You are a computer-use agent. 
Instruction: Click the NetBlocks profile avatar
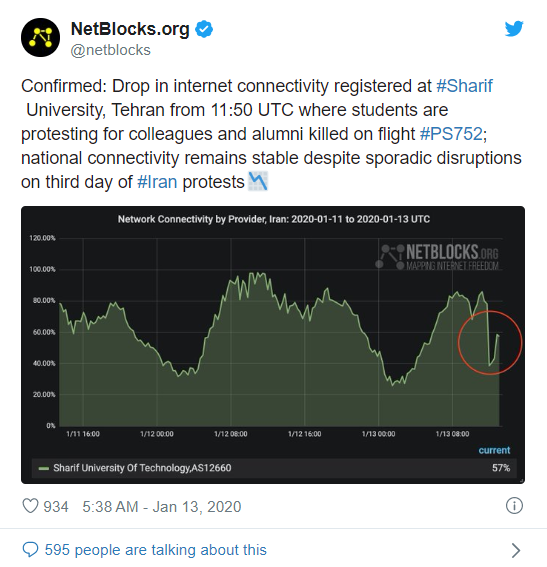(x=40, y=38)
